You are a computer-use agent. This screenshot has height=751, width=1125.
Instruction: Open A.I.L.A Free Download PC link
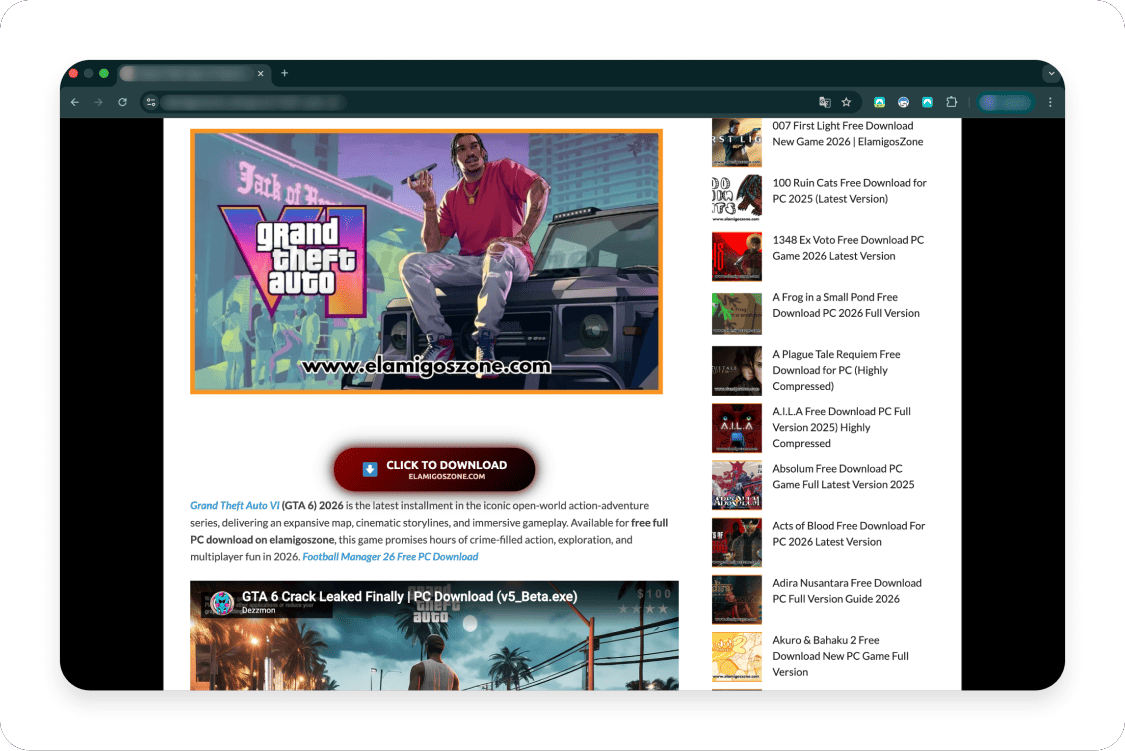841,428
